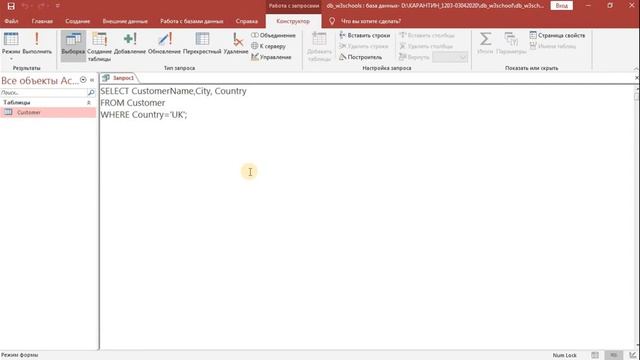The height and width of the screenshot is (360, 640).
Task: Open the Режим button dropdown arrow
Action: pos(11,59)
